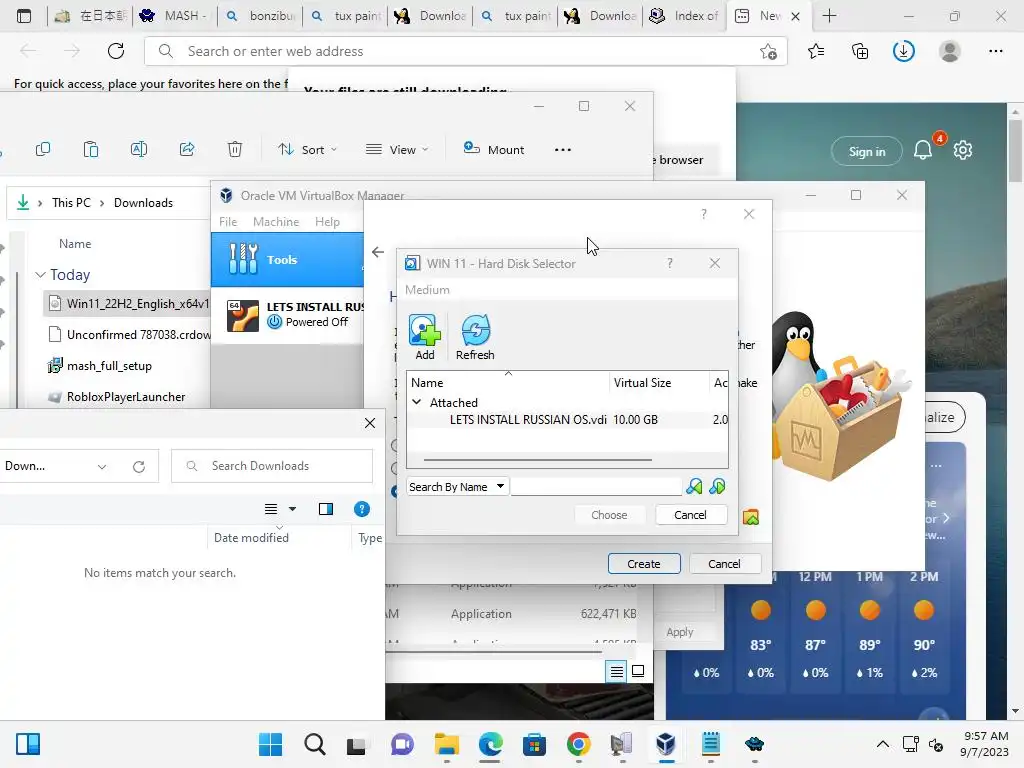1024x768 pixels.
Task: Click Sign in button on new tab page
Action: [867, 152]
